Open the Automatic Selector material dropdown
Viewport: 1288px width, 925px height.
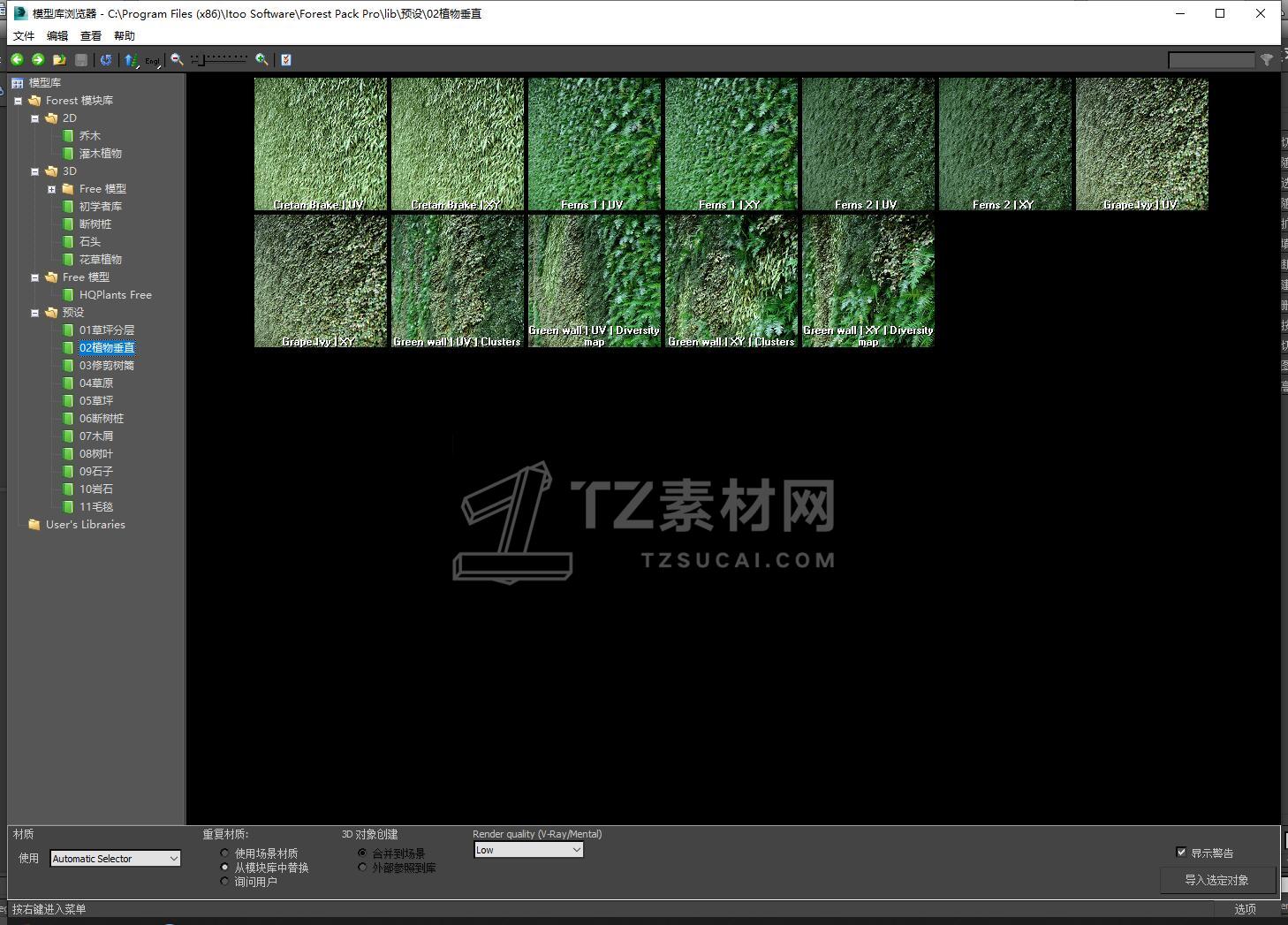coord(115,859)
